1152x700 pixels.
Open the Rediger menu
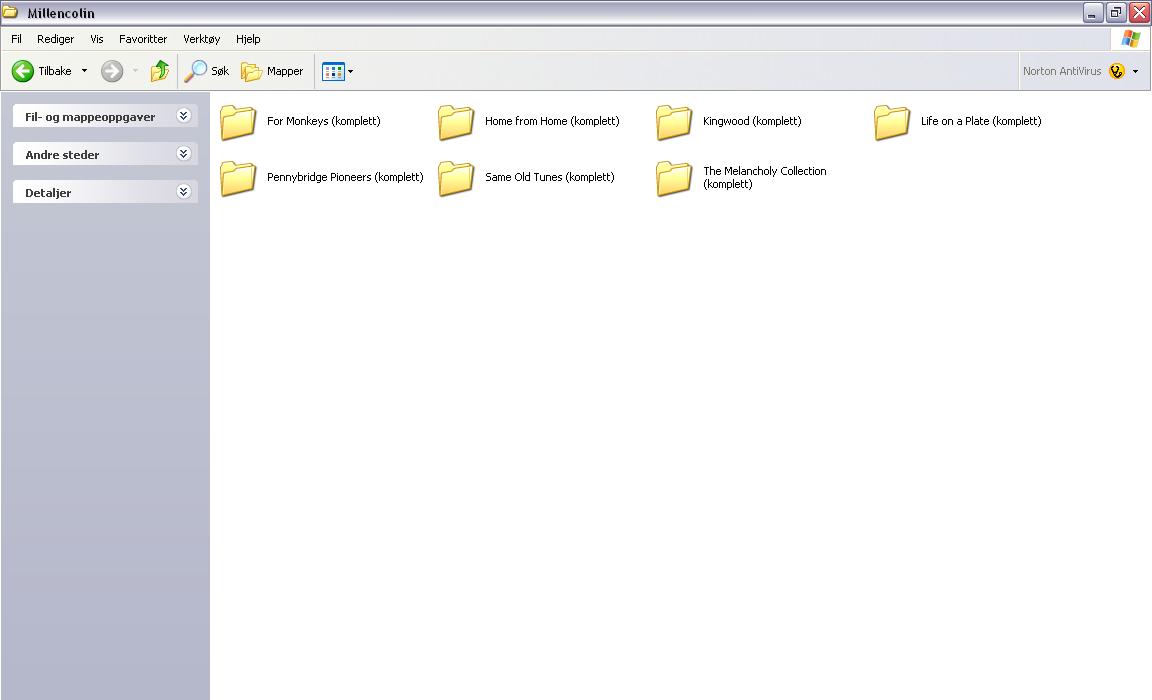coord(56,39)
